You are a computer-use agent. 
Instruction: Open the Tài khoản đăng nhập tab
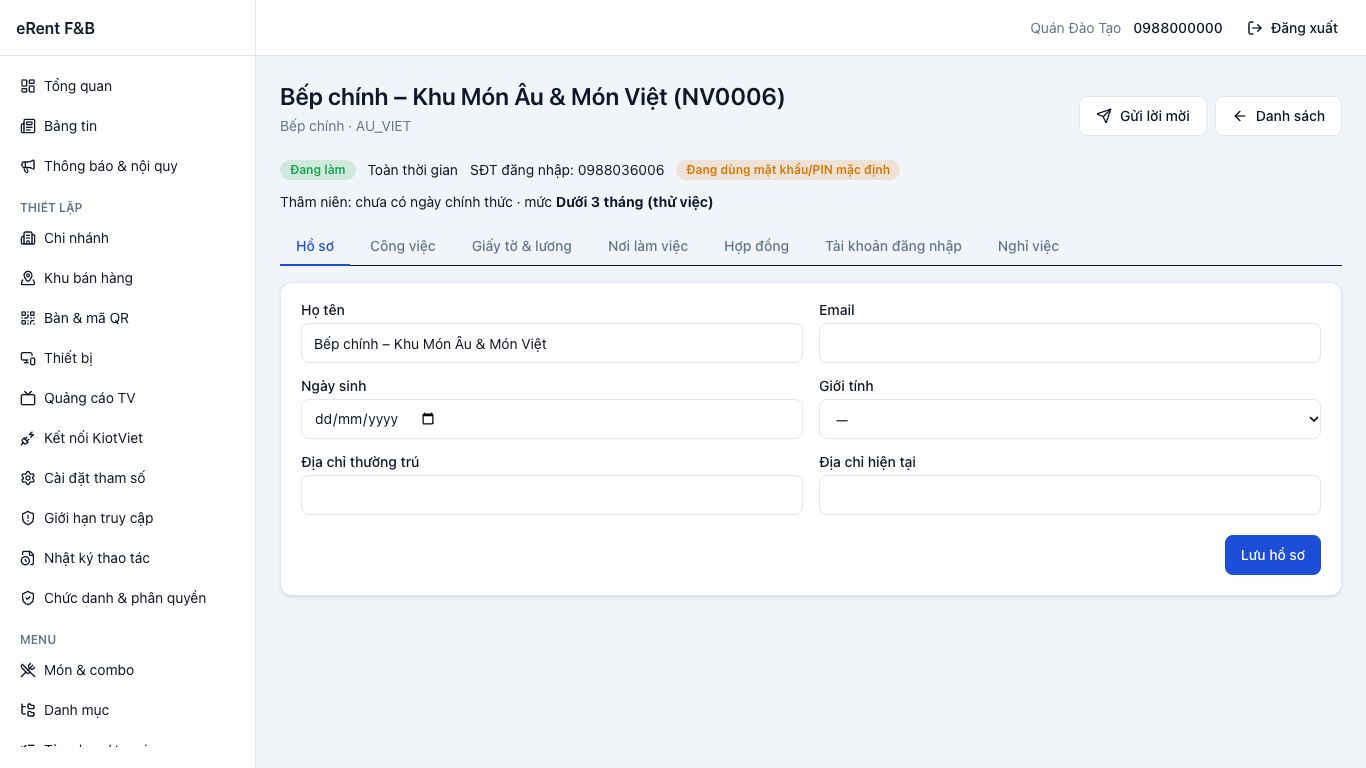pyautogui.click(x=893, y=246)
